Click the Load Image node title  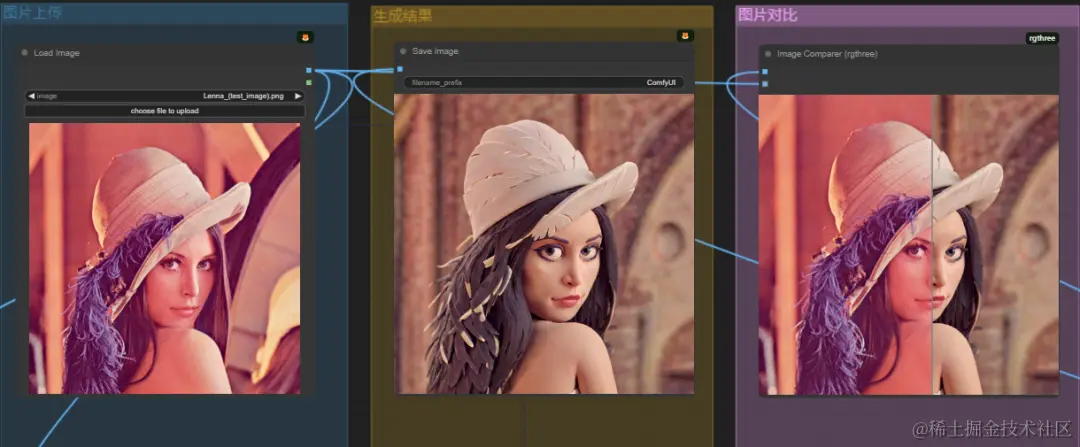tap(56, 53)
